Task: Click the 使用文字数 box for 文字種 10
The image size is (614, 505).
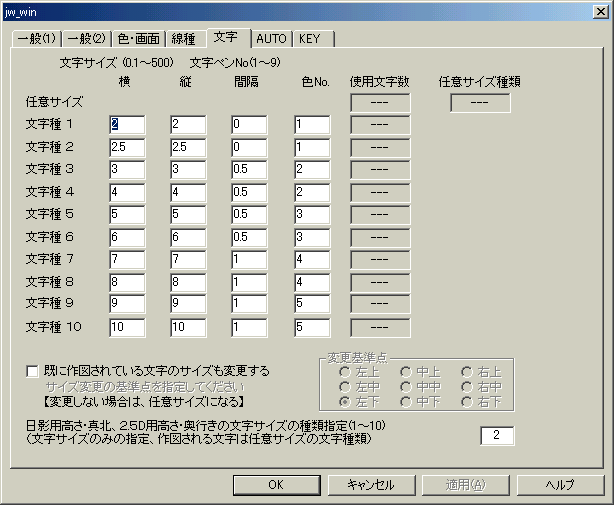Action: [x=380, y=328]
